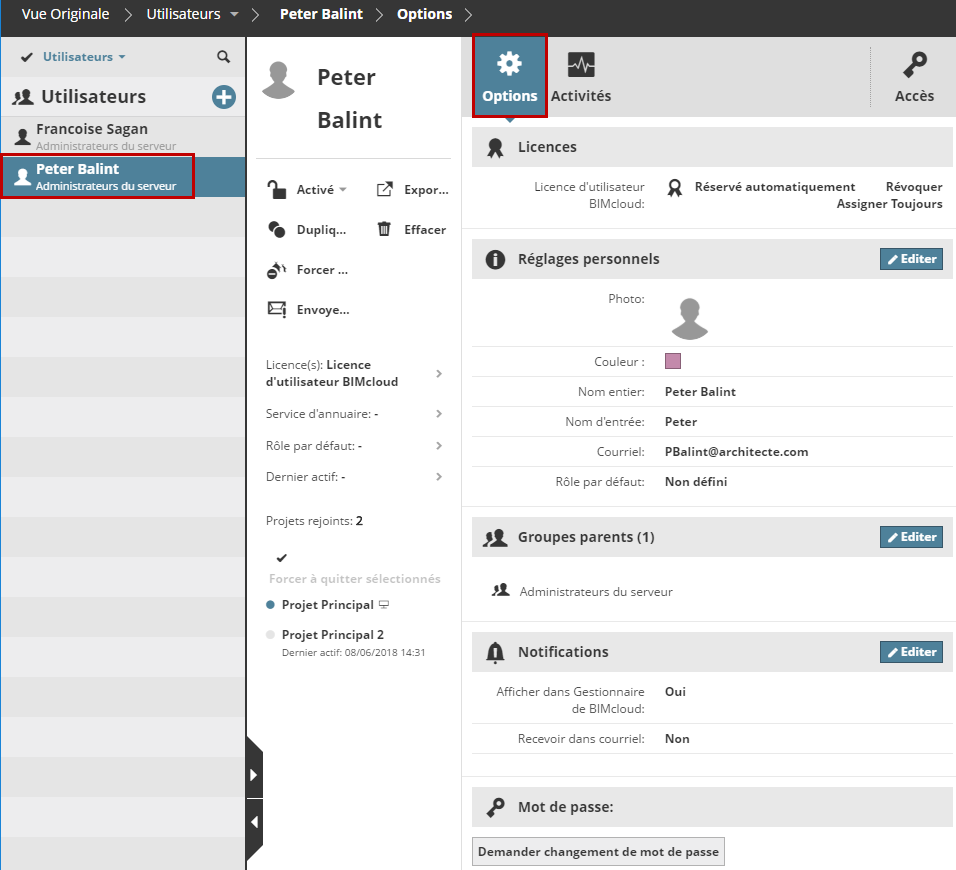Viewport: 956px width, 870px height.
Task: Click Peter Balint header avatar
Action: click(279, 80)
